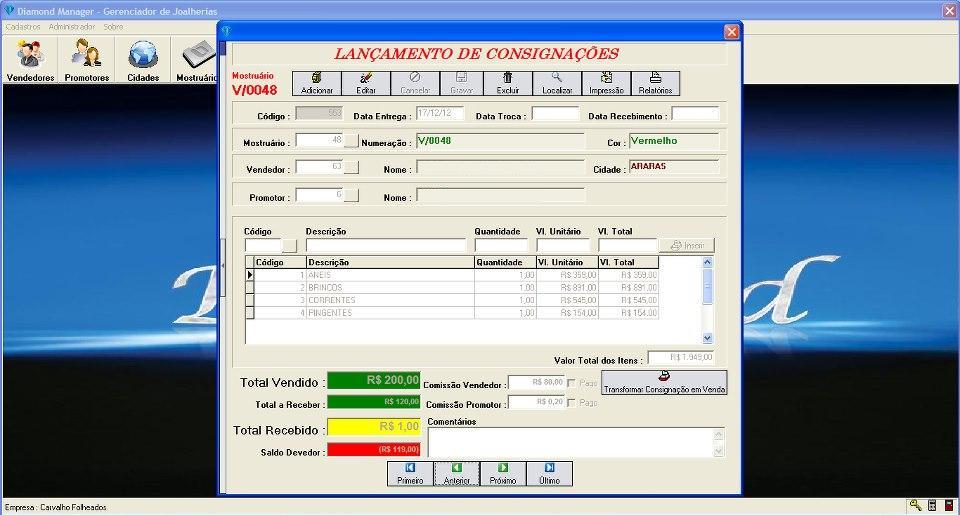Open the Localizar search tool
This screenshot has height=515, width=960.
coord(557,83)
